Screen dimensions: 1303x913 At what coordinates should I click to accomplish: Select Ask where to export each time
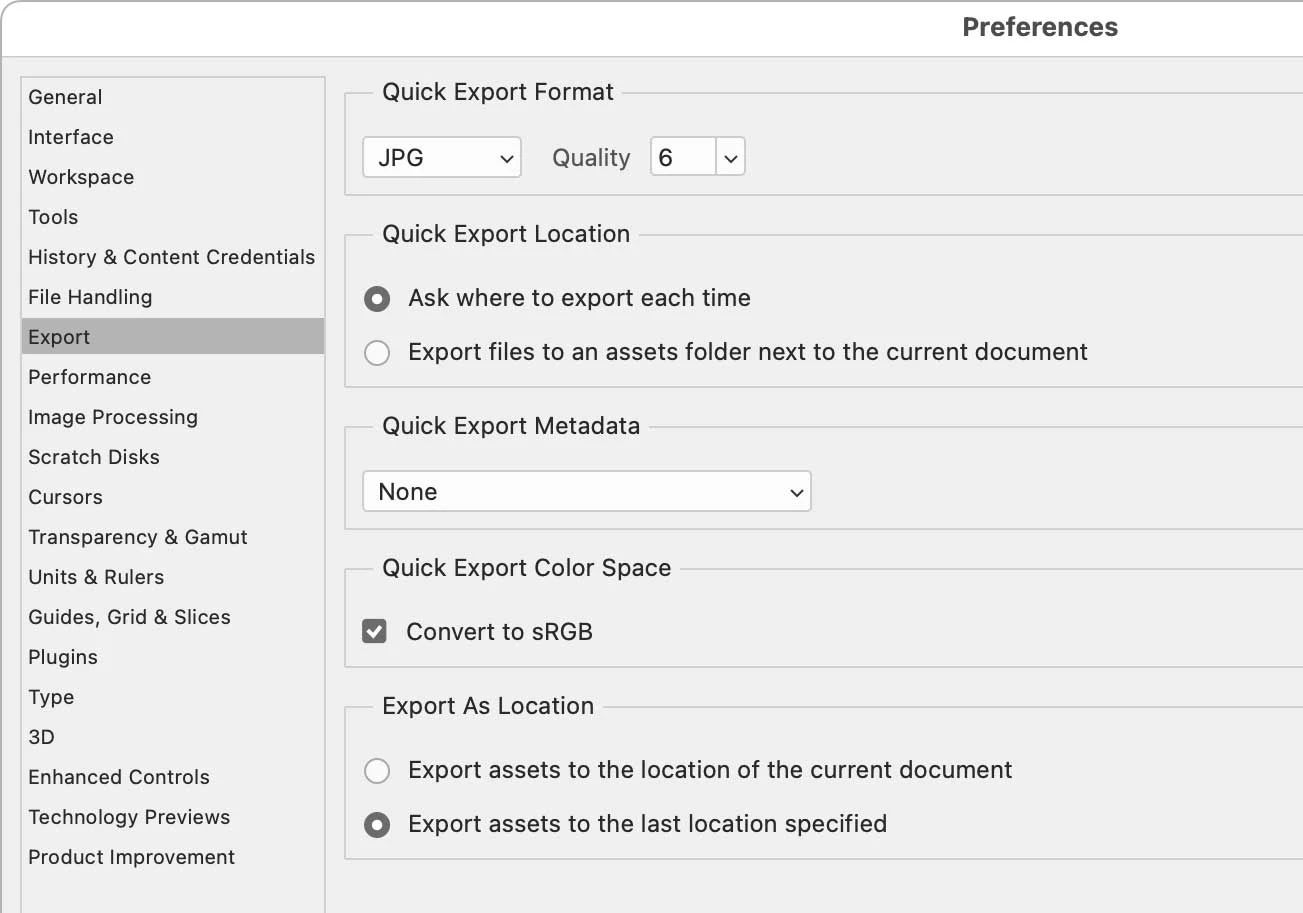(377, 298)
